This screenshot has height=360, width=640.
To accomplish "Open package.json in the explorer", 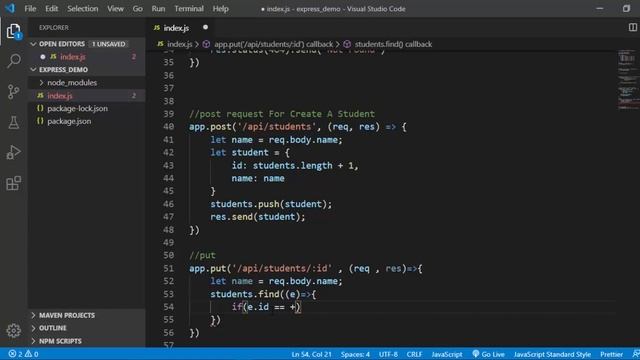I will click(x=69, y=121).
